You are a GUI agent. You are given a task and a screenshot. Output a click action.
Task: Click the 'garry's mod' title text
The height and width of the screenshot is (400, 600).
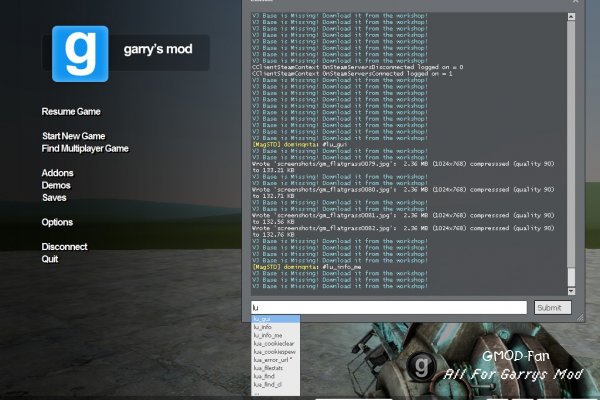click(158, 49)
